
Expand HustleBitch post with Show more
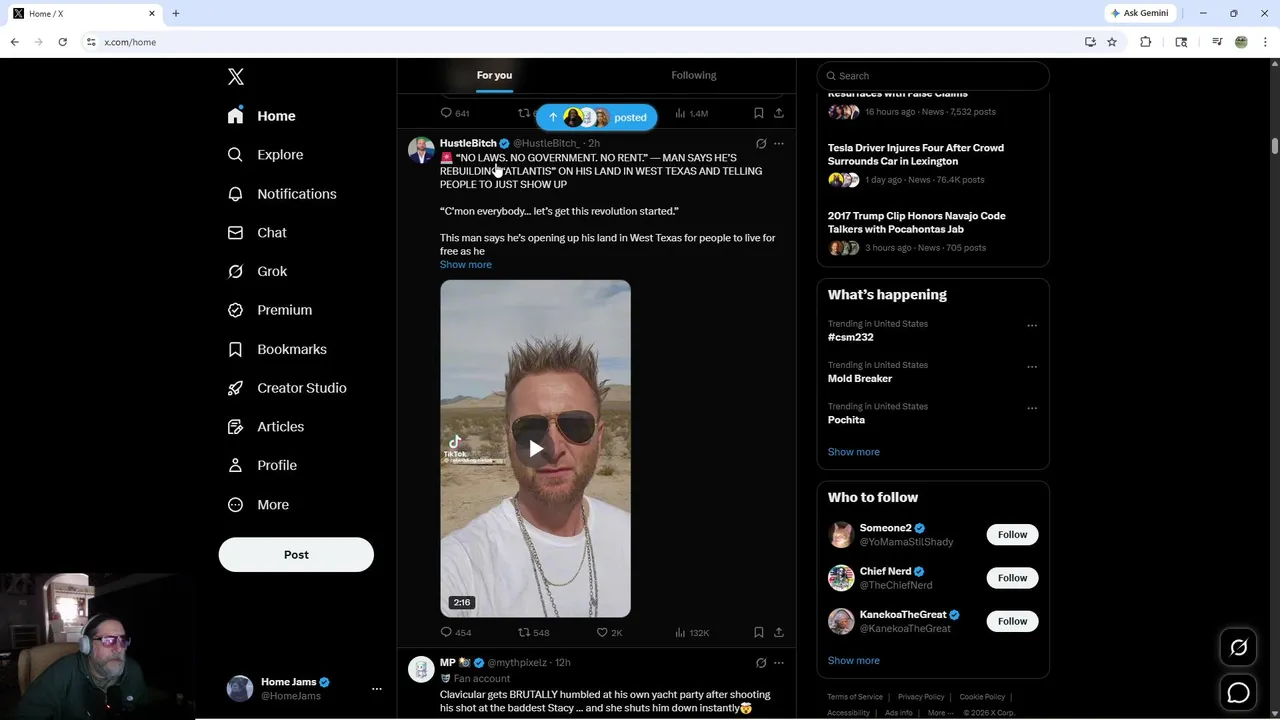pyautogui.click(x=466, y=265)
